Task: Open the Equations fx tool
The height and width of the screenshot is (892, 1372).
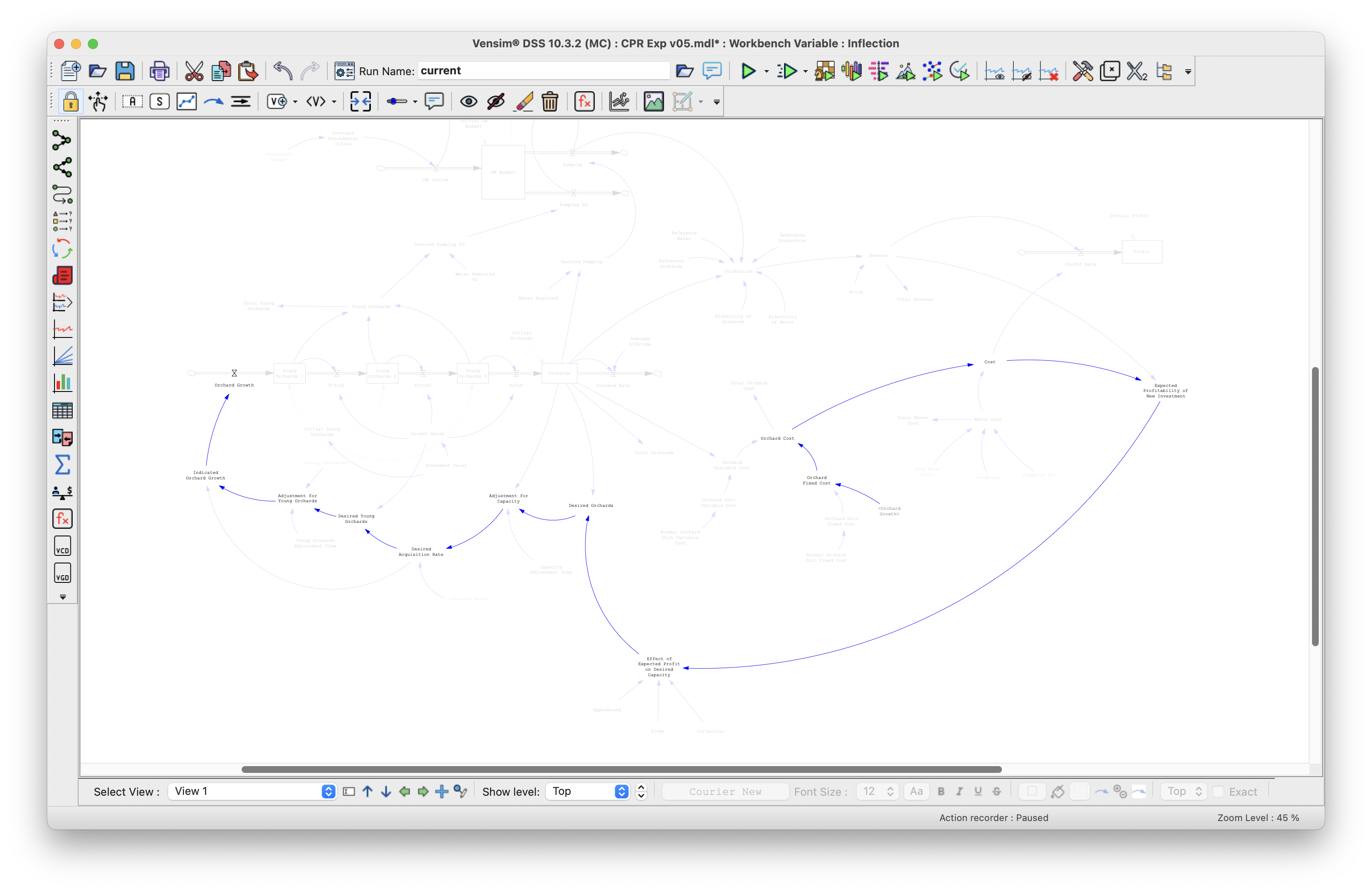Action: pyautogui.click(x=585, y=101)
